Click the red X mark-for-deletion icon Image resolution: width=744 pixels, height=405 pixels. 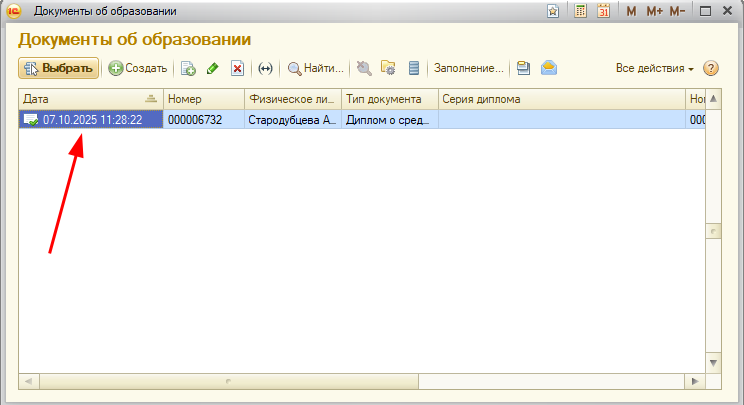[x=238, y=68]
